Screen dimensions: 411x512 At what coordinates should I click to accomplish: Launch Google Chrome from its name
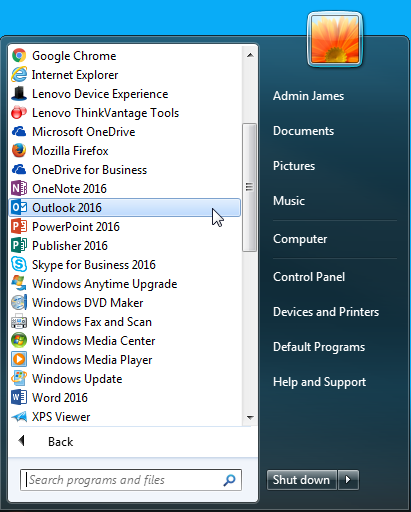coord(74,56)
